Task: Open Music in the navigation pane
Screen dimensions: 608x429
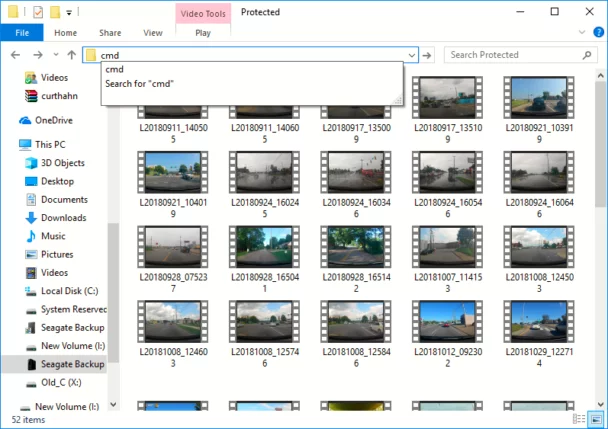Action: [x=53, y=236]
